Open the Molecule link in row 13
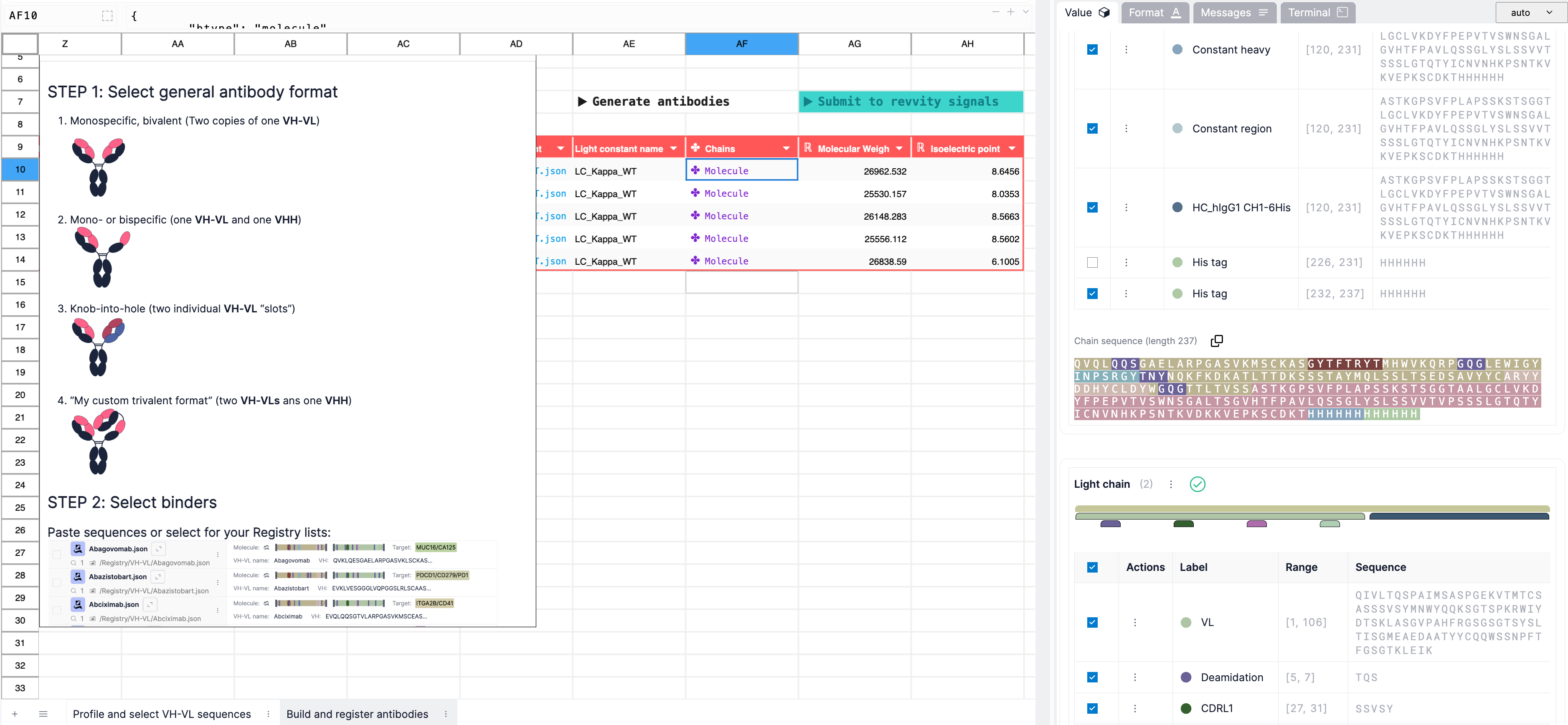1568x725 pixels. pos(726,238)
